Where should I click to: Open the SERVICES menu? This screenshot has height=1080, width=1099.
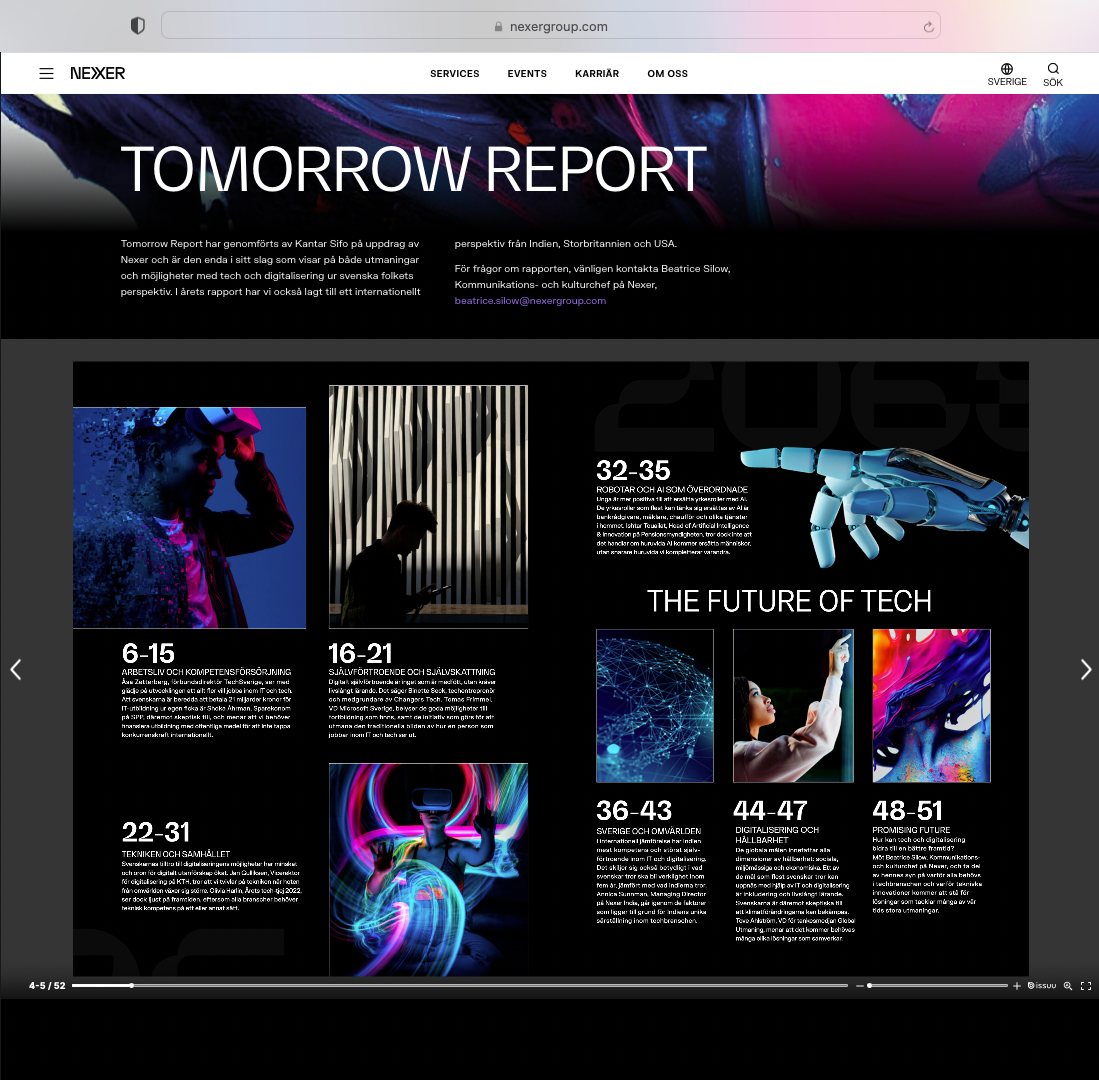click(454, 74)
